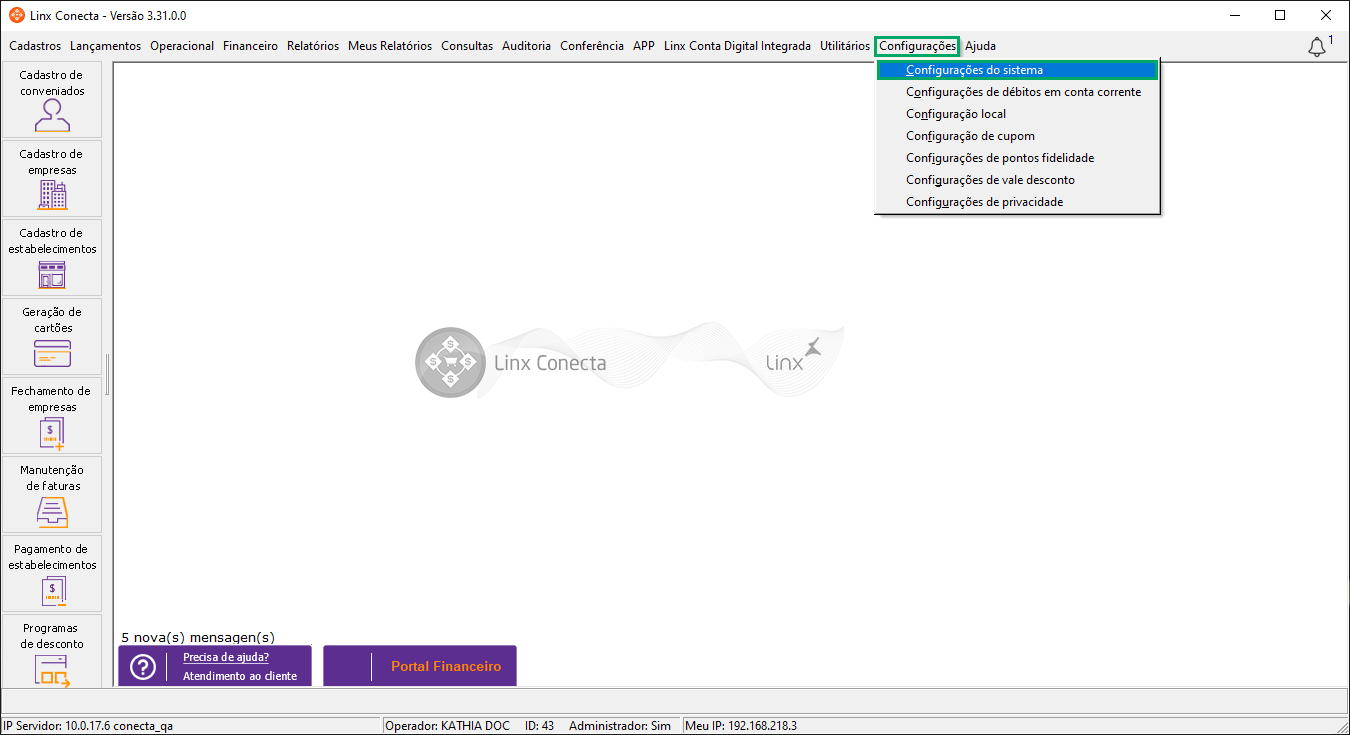The width and height of the screenshot is (1350, 735).
Task: Open the Relatórios menu
Action: click(313, 46)
